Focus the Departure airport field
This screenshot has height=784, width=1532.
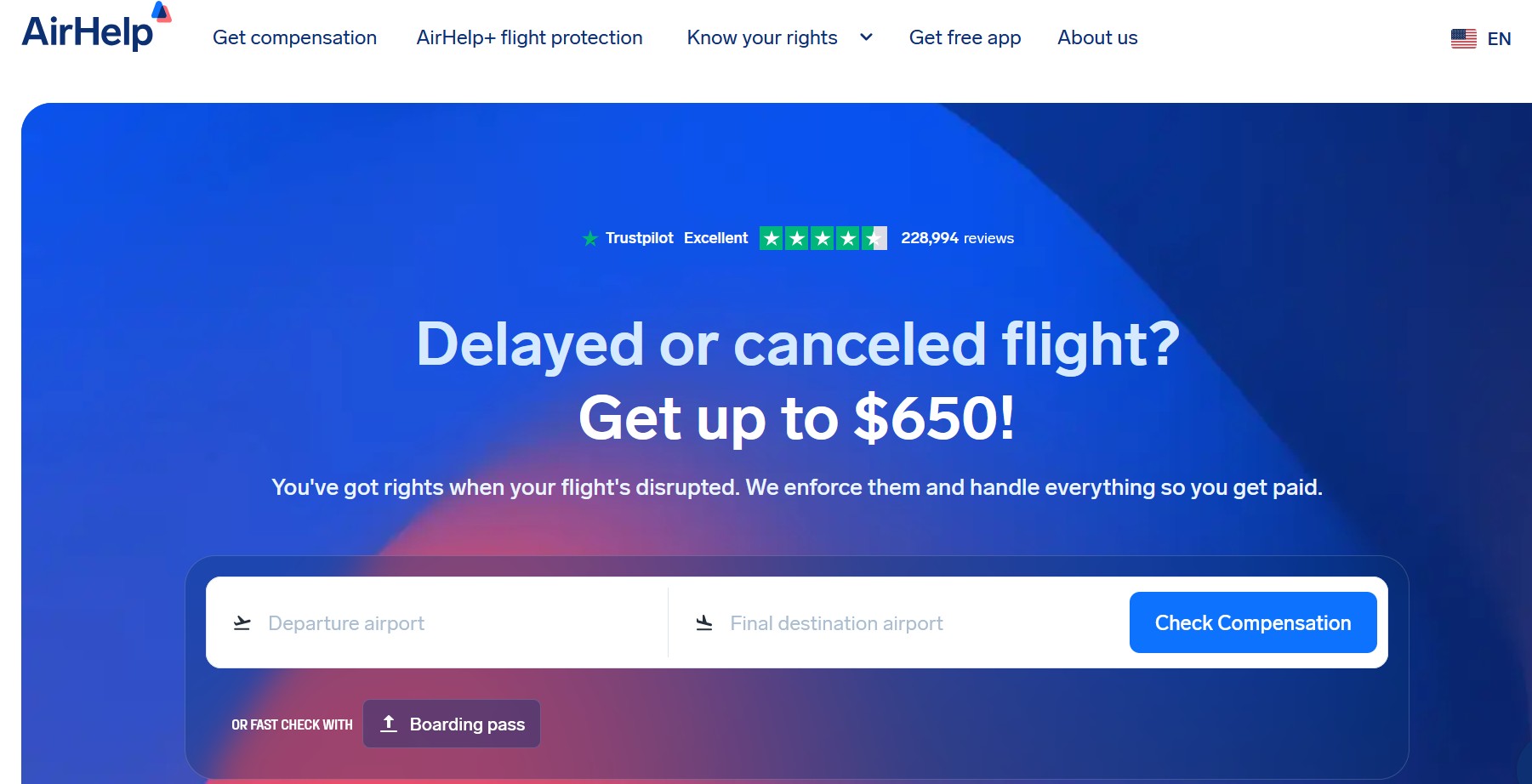pyautogui.click(x=459, y=623)
